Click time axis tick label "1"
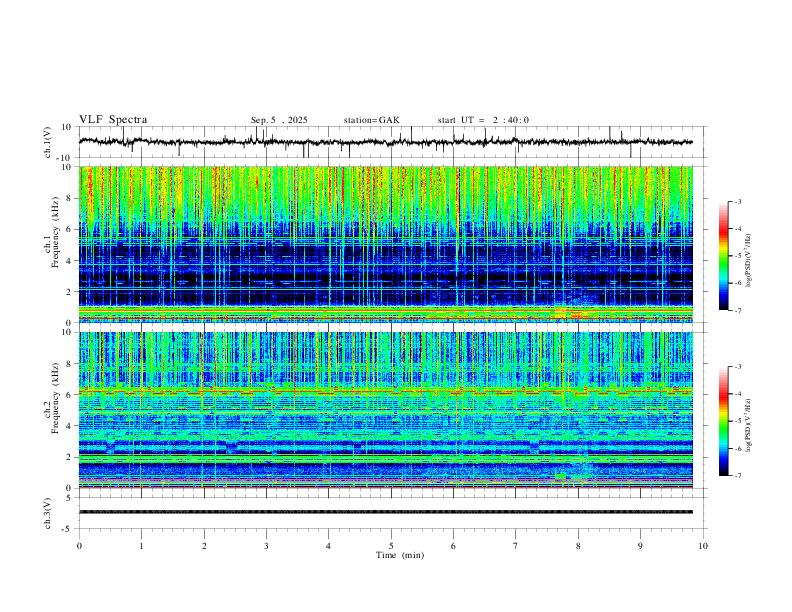This screenshot has width=792, height=612. 141,546
